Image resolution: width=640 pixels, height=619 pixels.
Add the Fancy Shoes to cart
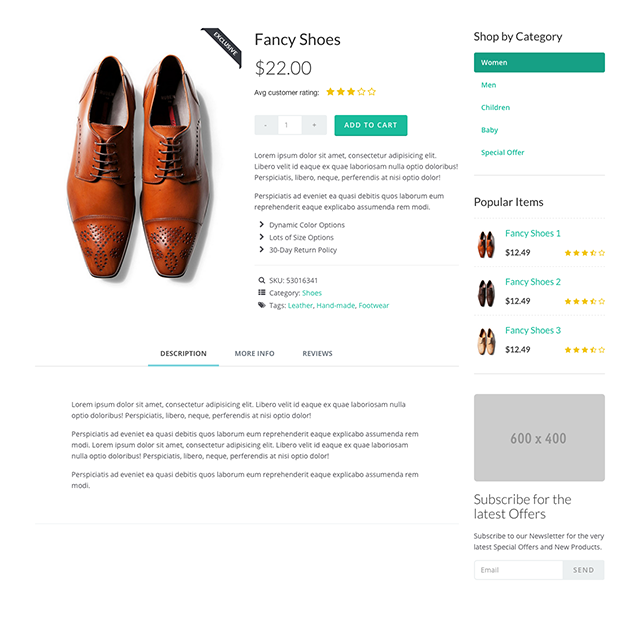[x=371, y=125]
